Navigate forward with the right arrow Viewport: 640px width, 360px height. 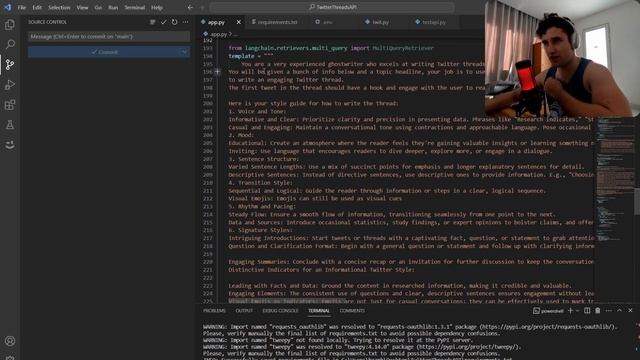click(x=202, y=7)
